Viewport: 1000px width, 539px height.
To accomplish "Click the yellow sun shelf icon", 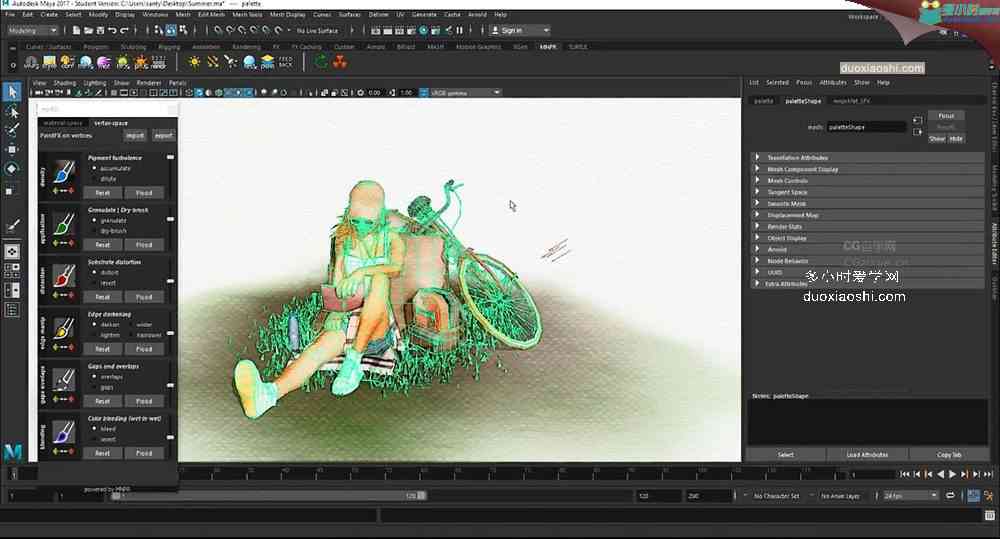I will point(194,62).
